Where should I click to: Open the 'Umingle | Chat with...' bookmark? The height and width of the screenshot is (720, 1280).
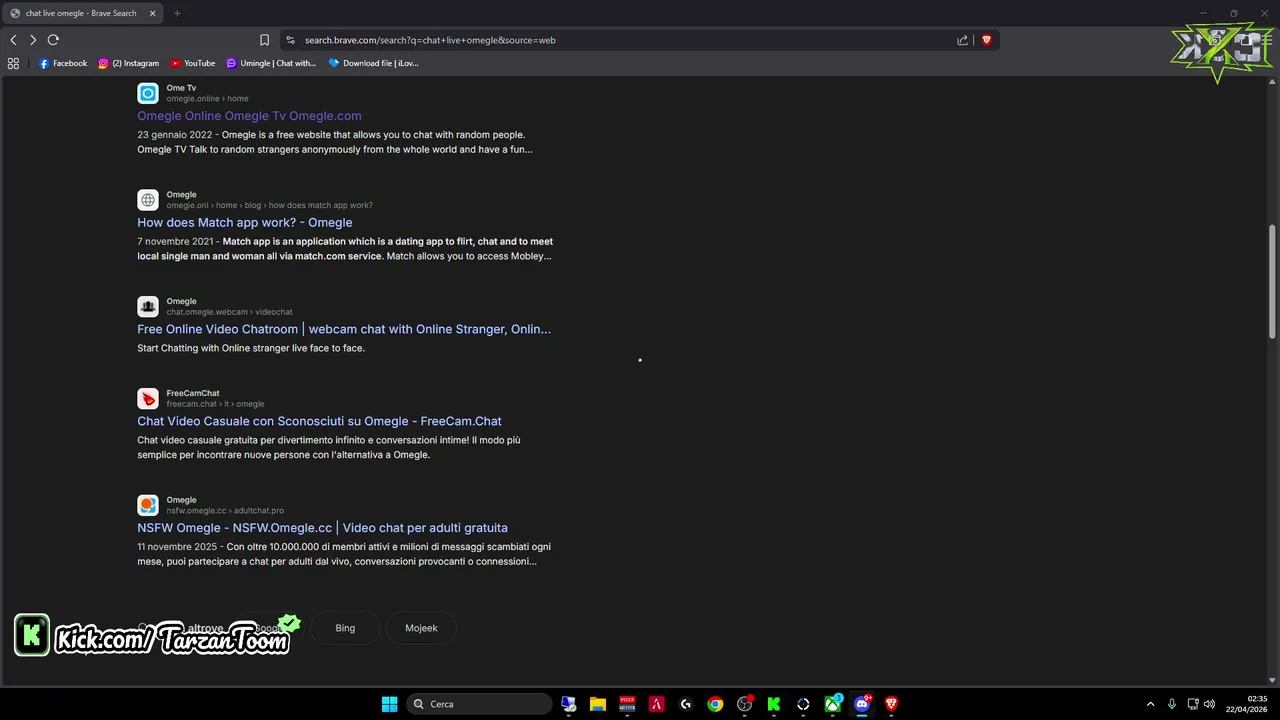[x=271, y=63]
